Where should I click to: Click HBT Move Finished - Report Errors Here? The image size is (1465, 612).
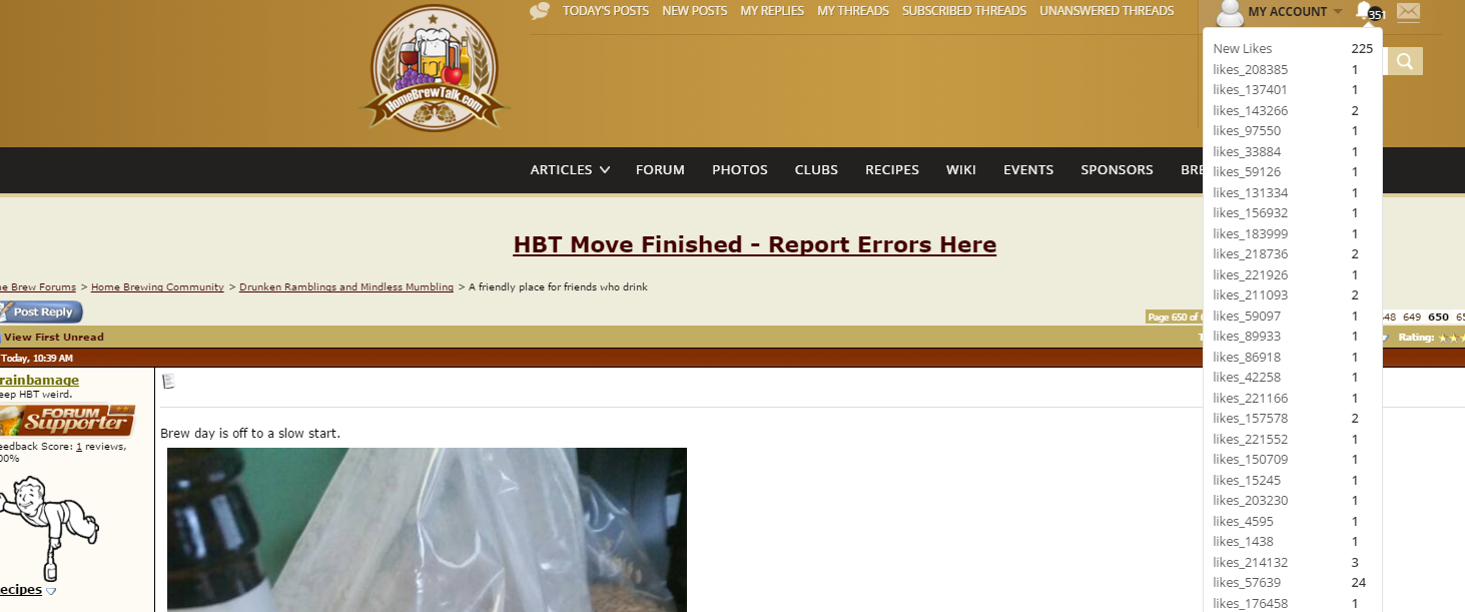point(755,245)
